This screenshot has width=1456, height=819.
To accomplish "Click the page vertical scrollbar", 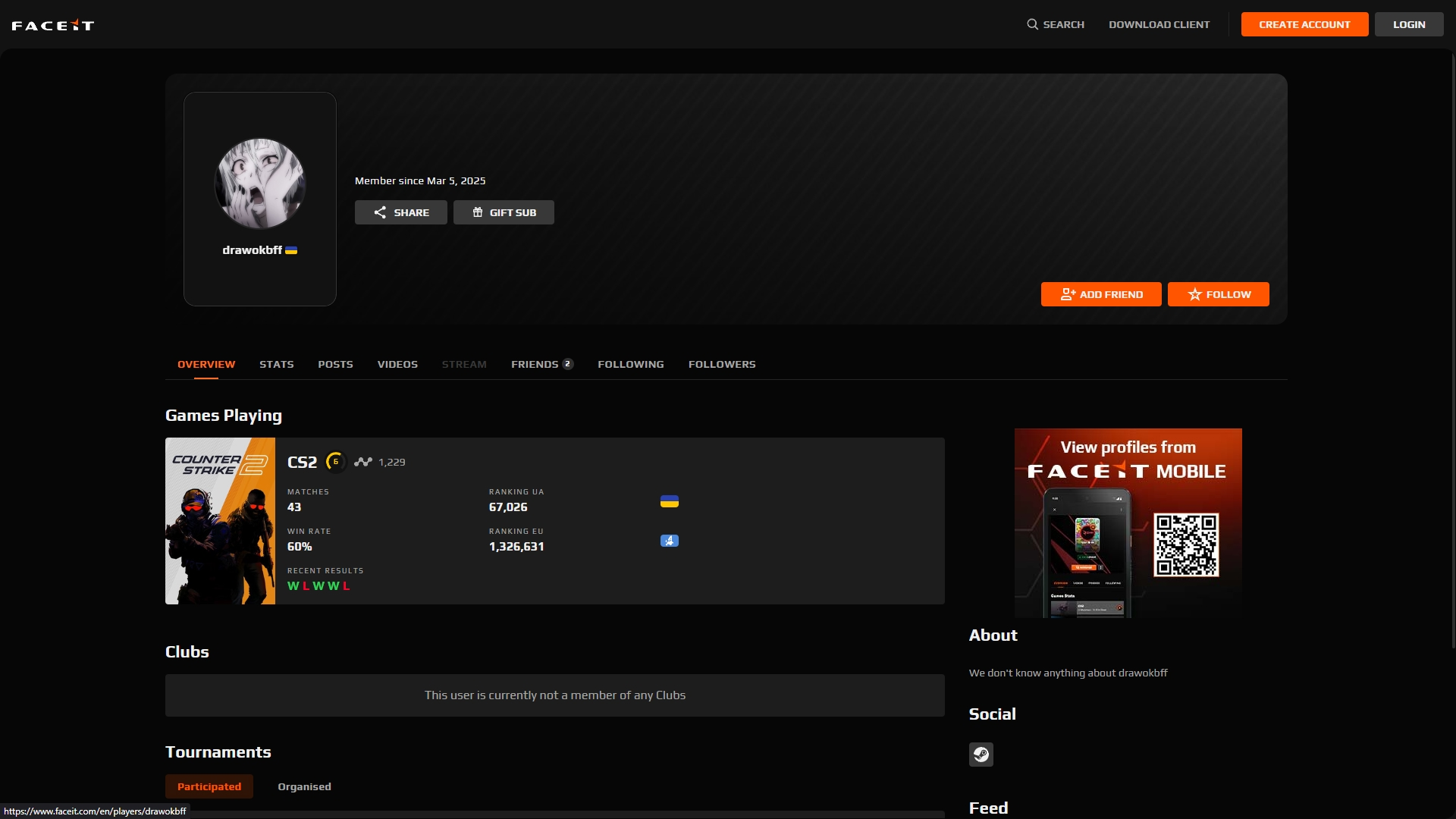I will click(1453, 349).
